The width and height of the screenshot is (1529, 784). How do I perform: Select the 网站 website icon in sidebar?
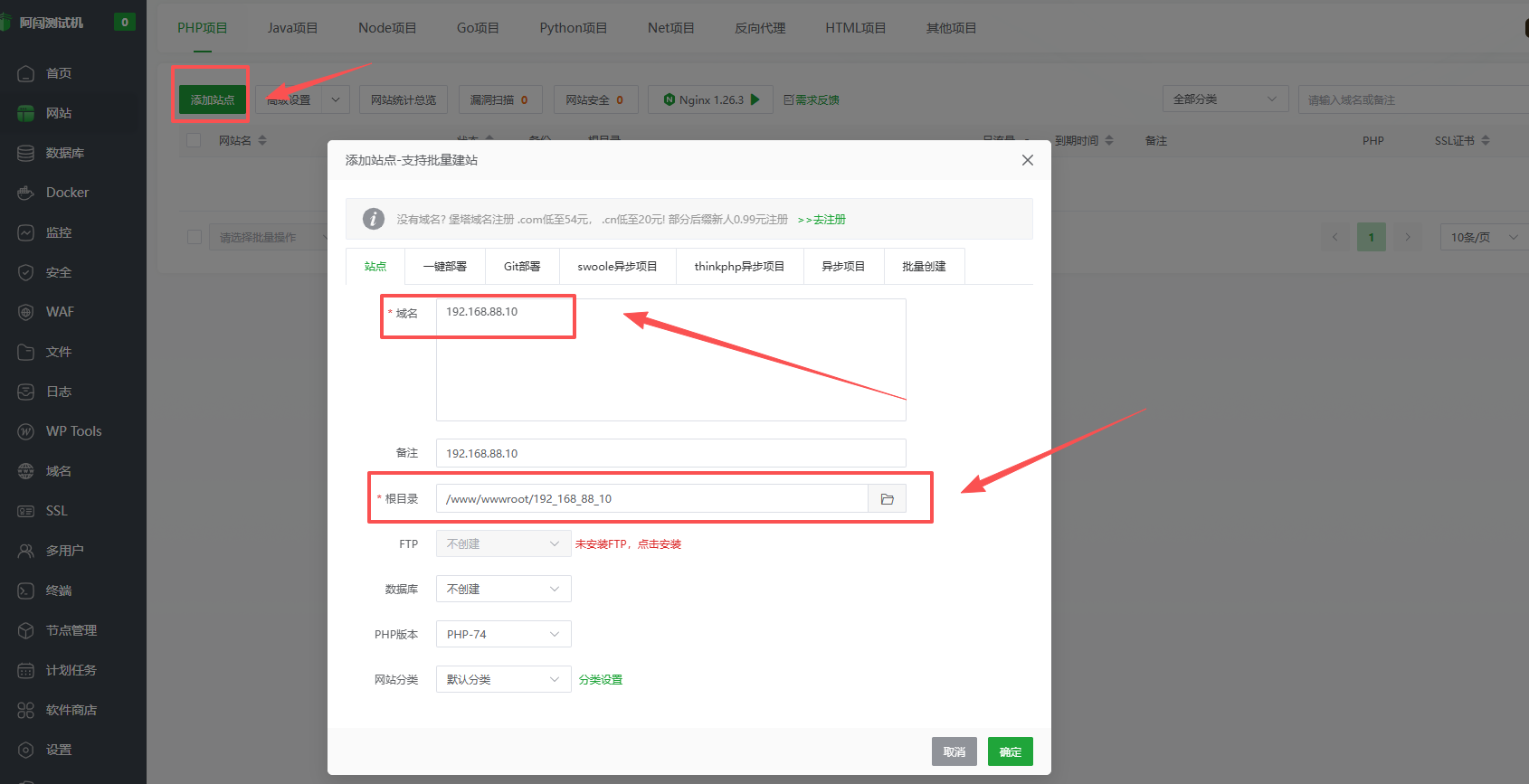pyautogui.click(x=26, y=113)
